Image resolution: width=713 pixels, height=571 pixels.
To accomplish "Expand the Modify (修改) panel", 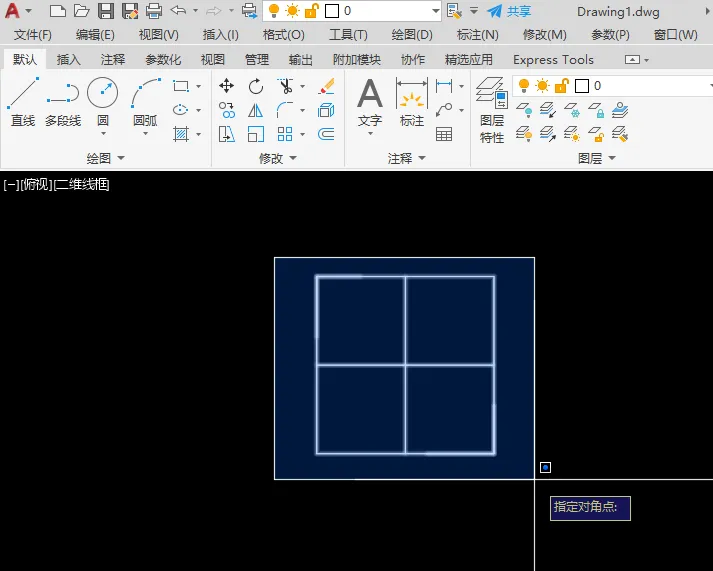I will tap(278, 158).
